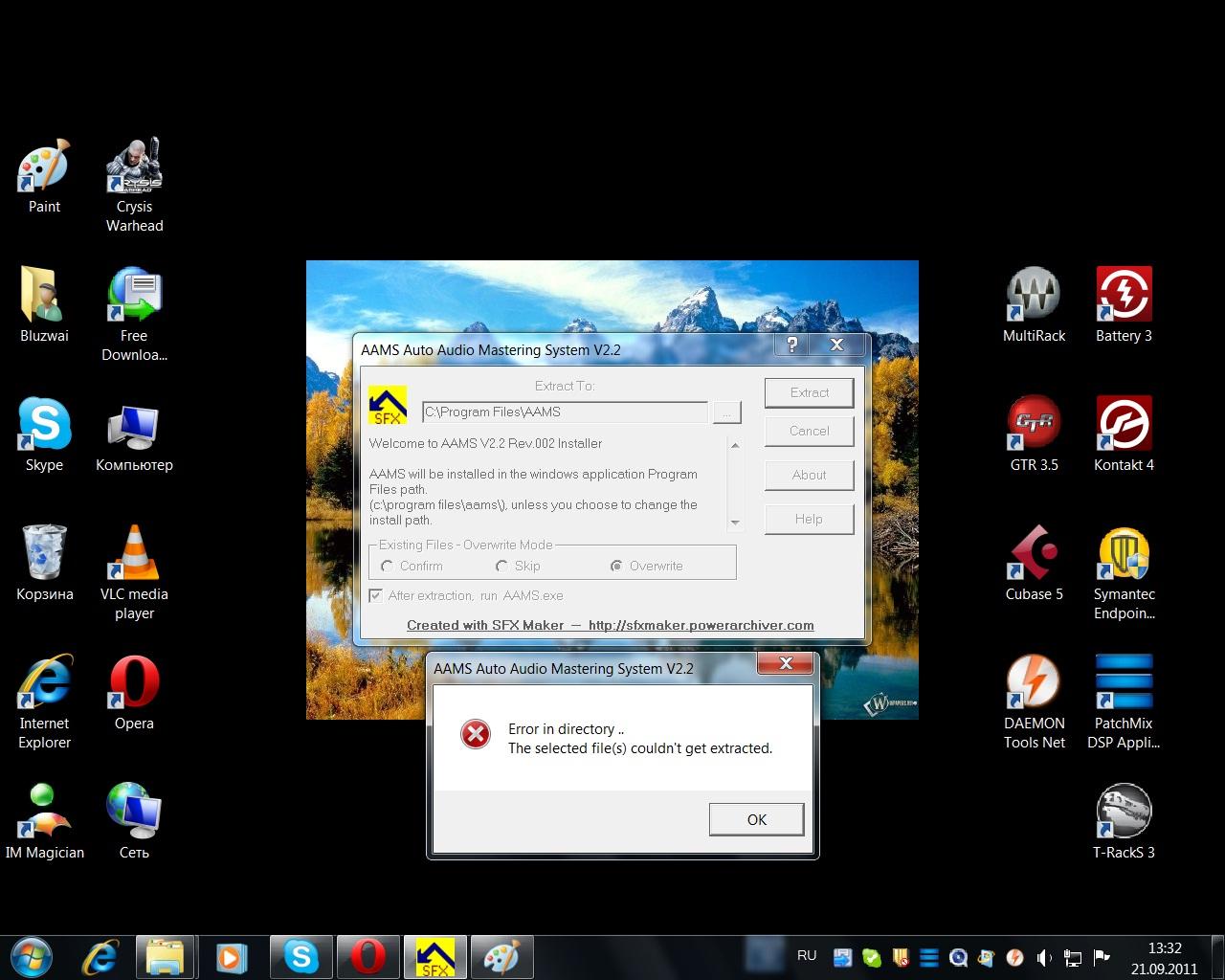Screen dimensions: 1225x980
Task: Open Battery 3 desktop shortcut
Action: pyautogui.click(x=1124, y=305)
